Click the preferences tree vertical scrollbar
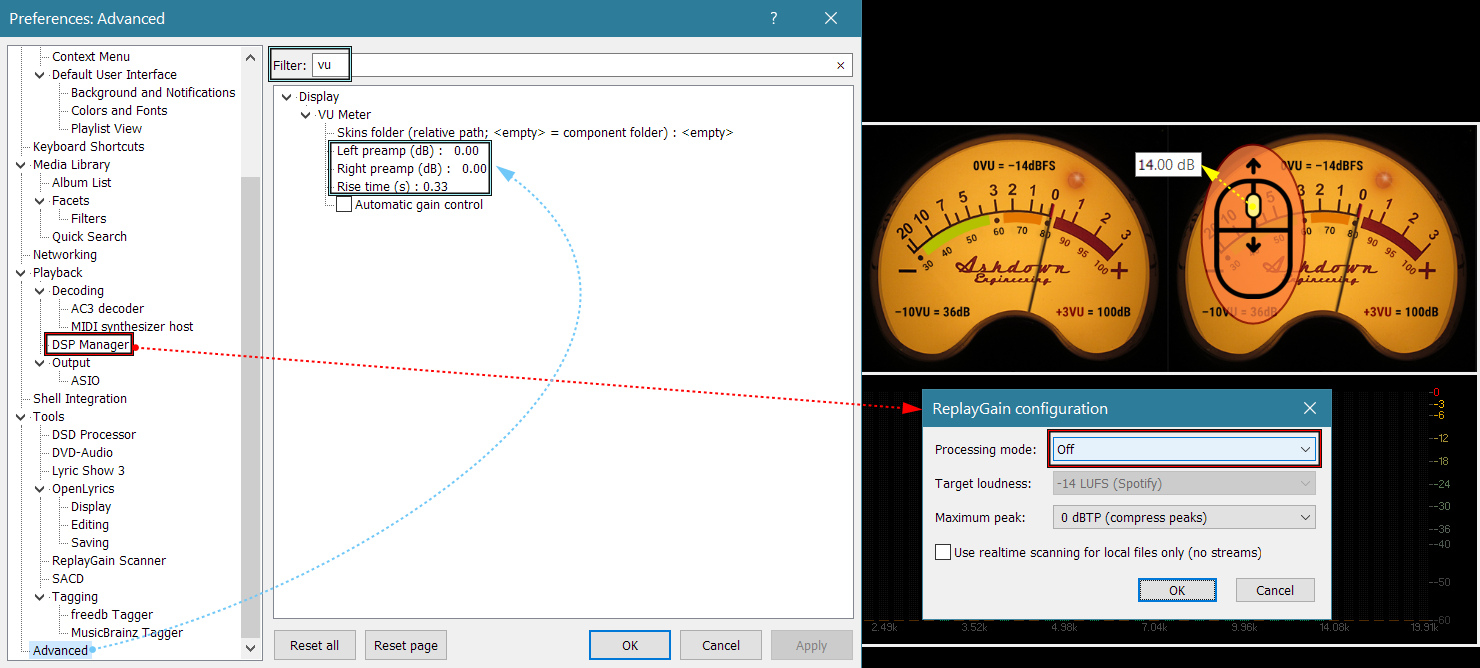This screenshot has width=1480, height=668. 250,400
